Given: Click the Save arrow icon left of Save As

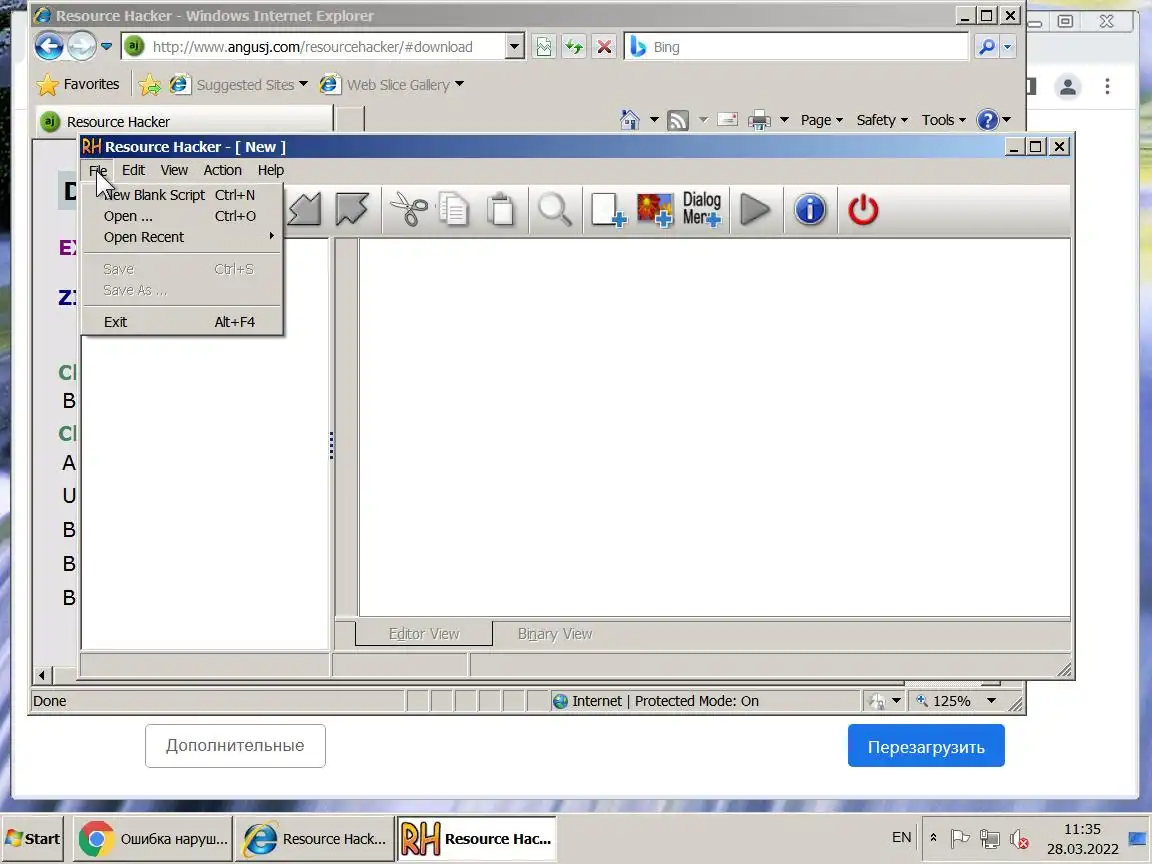Looking at the screenshot, I should click(304, 209).
